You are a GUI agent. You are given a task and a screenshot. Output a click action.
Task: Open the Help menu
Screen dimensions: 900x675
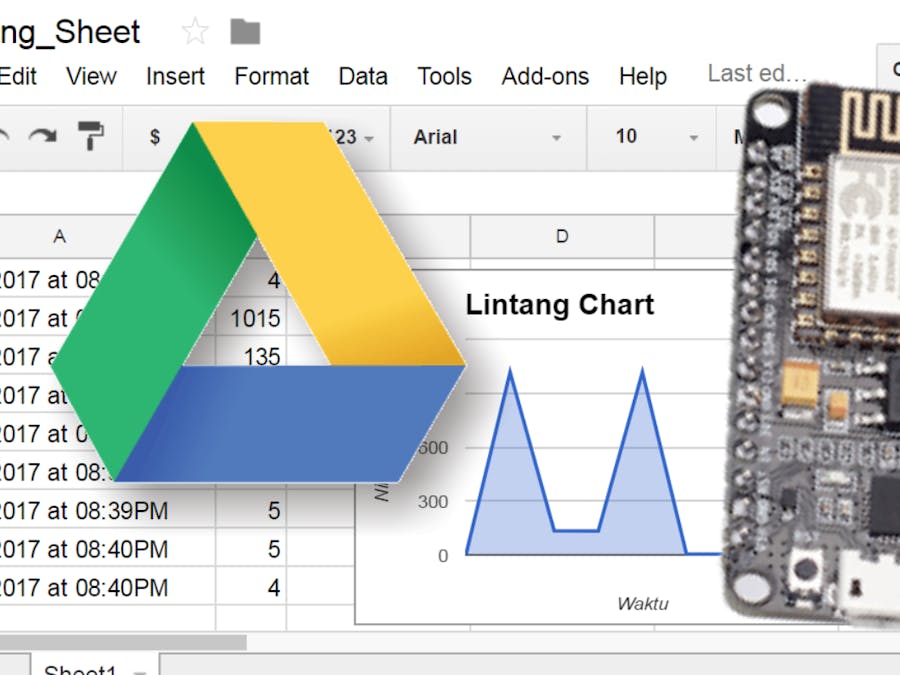pyautogui.click(x=642, y=76)
